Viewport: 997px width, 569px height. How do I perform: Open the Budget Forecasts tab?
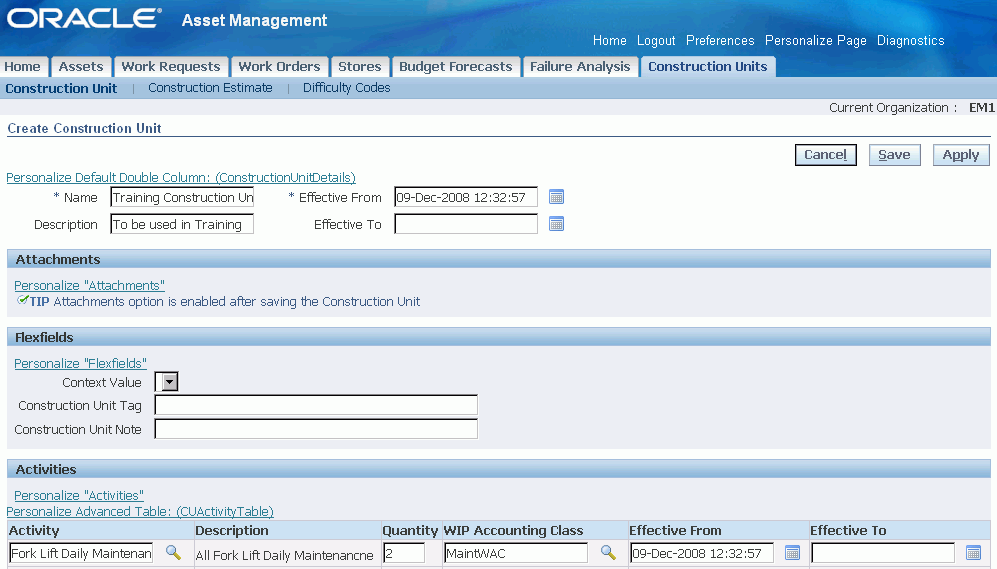[x=455, y=67]
